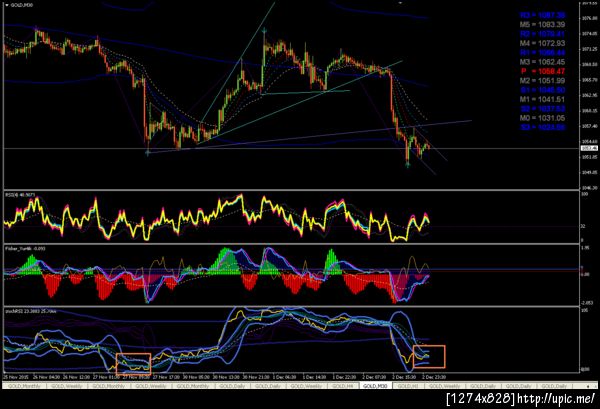The width and height of the screenshot is (600, 409).
Task: Click the 30 Nov 13:00 time axis label
Action: [x=226, y=377]
